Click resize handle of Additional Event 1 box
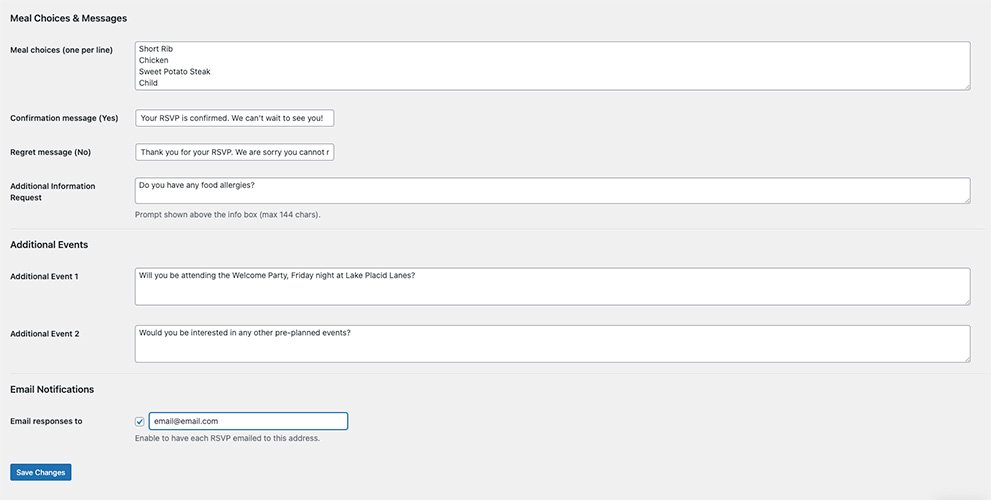The height and width of the screenshot is (500, 991). 966,302
